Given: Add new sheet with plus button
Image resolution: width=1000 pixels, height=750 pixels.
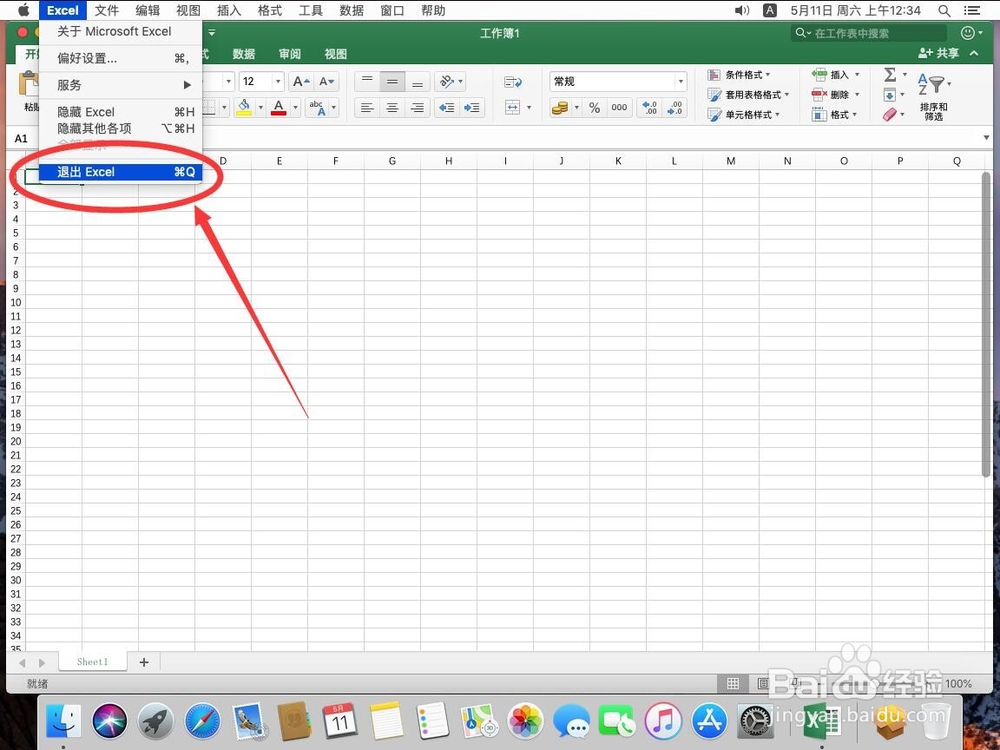Looking at the screenshot, I should click(144, 662).
